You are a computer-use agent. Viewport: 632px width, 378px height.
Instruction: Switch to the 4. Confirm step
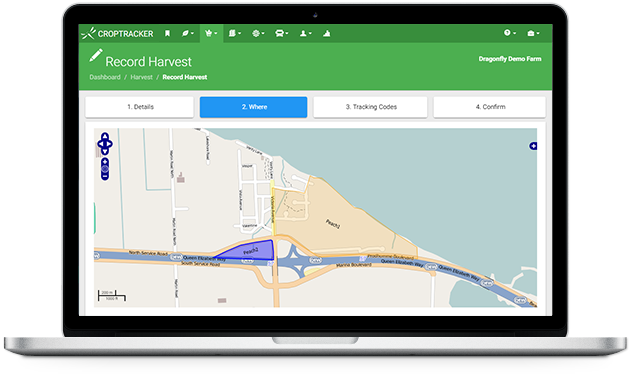tap(490, 107)
